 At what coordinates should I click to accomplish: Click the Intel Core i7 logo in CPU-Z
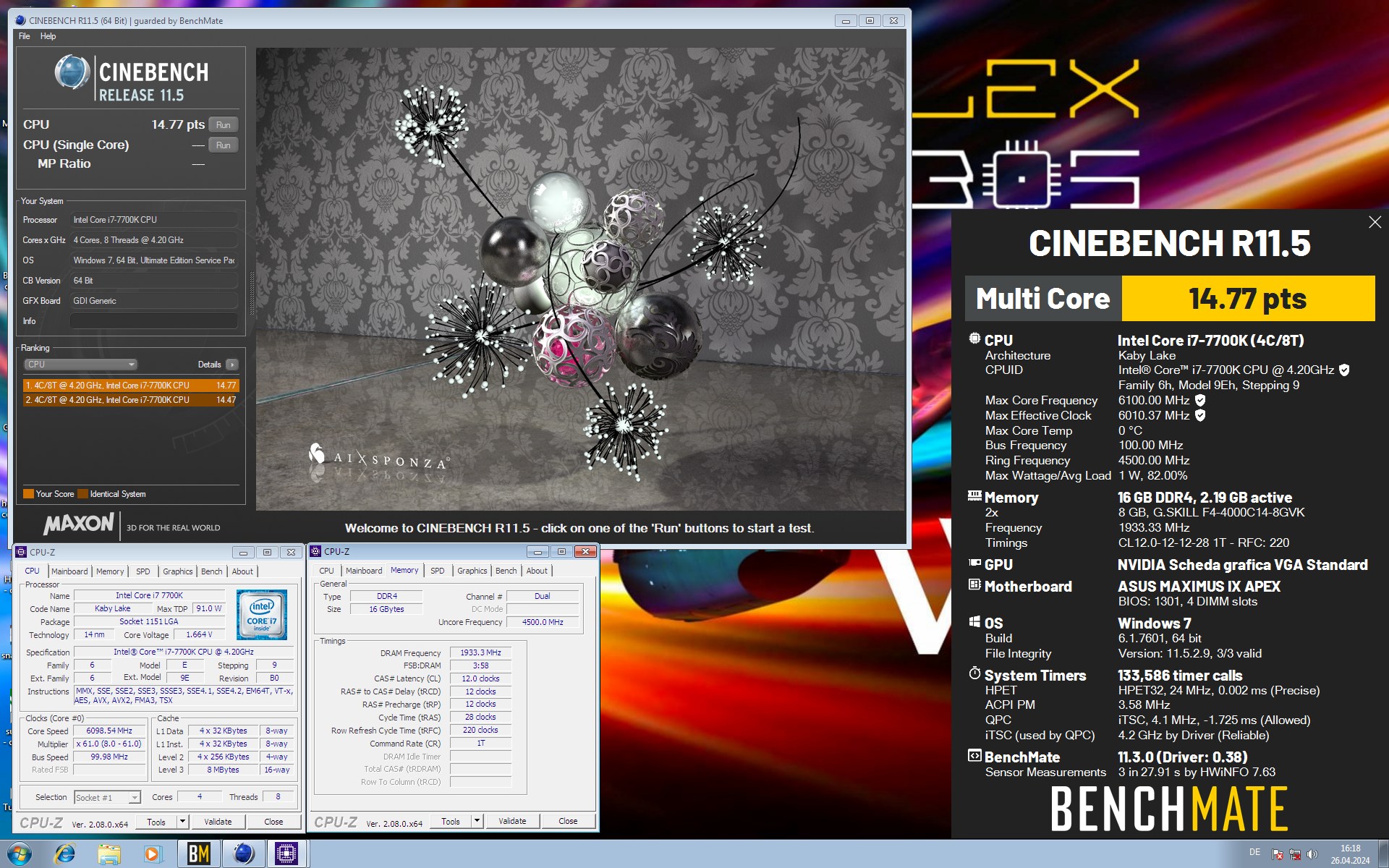click(262, 614)
